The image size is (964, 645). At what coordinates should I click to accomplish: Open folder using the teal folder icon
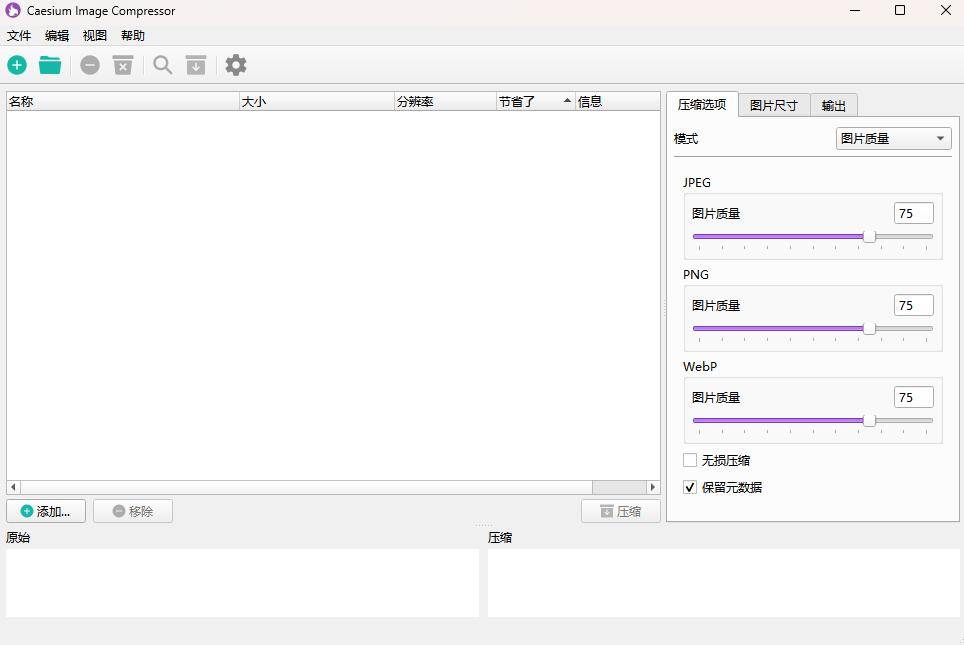pyautogui.click(x=50, y=65)
